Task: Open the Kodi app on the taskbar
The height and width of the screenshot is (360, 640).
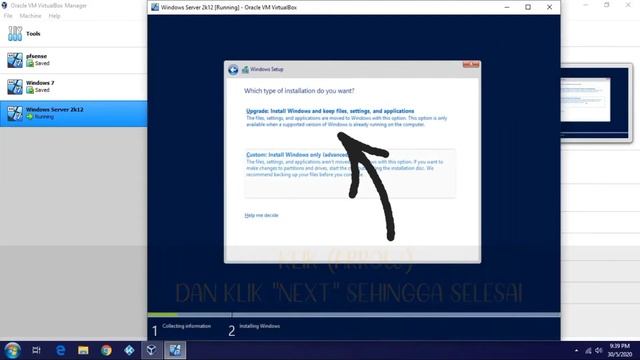Action: 129,350
